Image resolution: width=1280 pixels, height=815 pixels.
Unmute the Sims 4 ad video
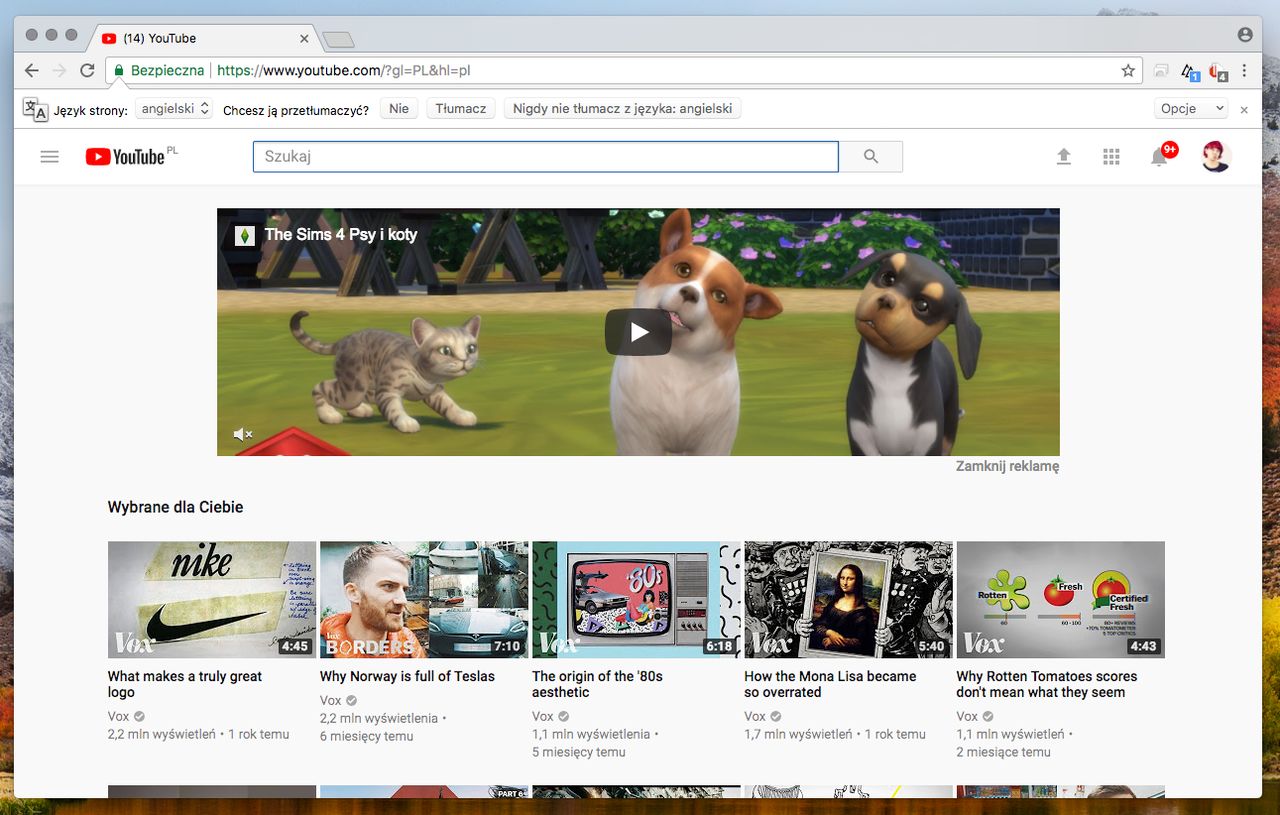pyautogui.click(x=242, y=434)
